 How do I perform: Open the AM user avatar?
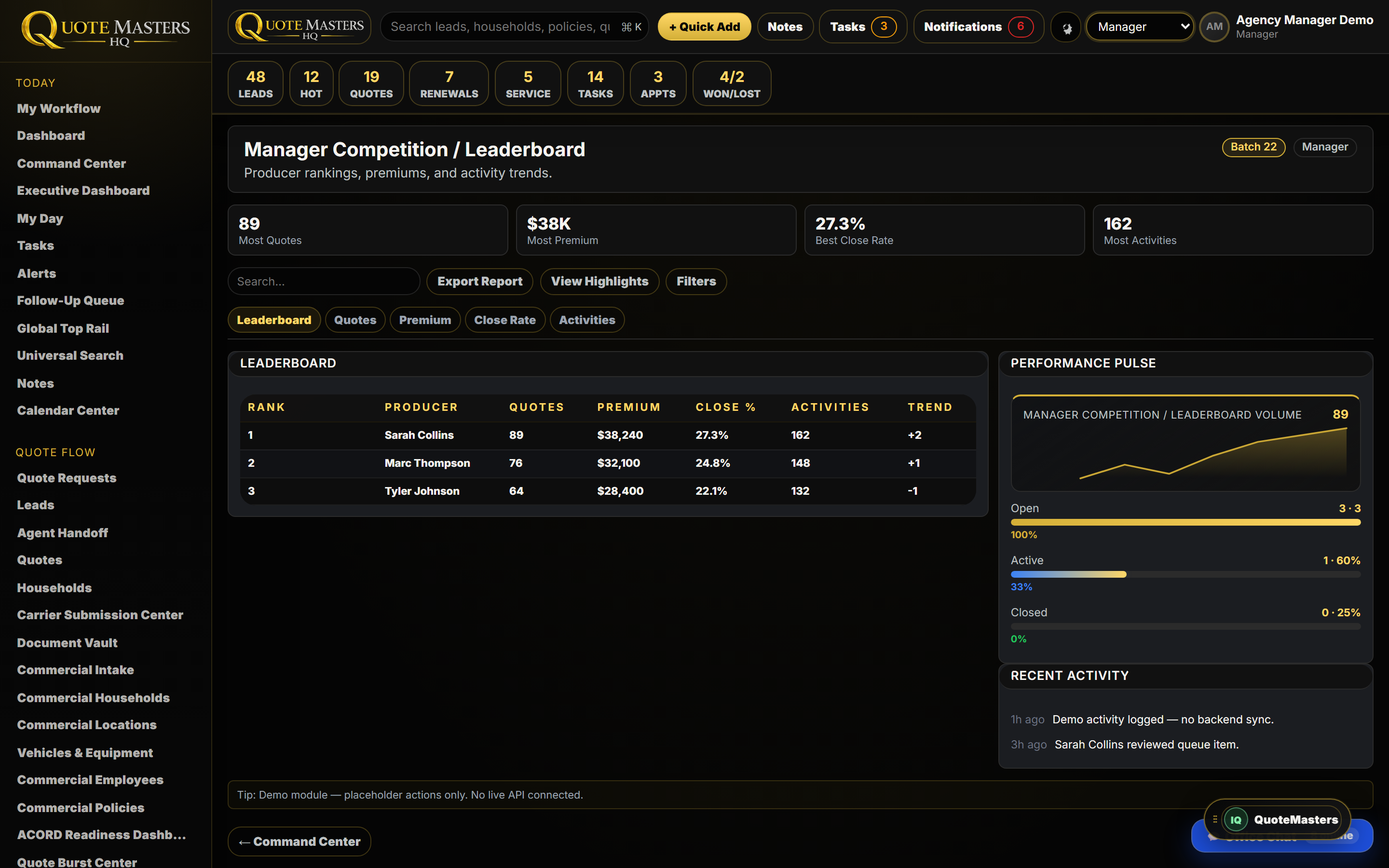point(1214,27)
